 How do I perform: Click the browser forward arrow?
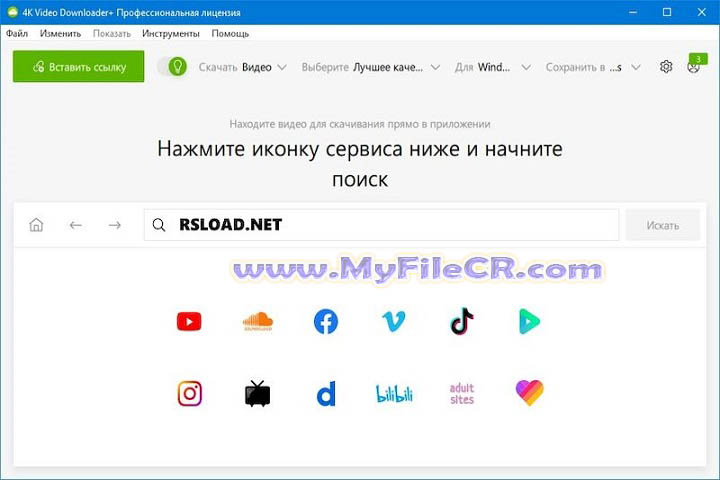click(115, 225)
